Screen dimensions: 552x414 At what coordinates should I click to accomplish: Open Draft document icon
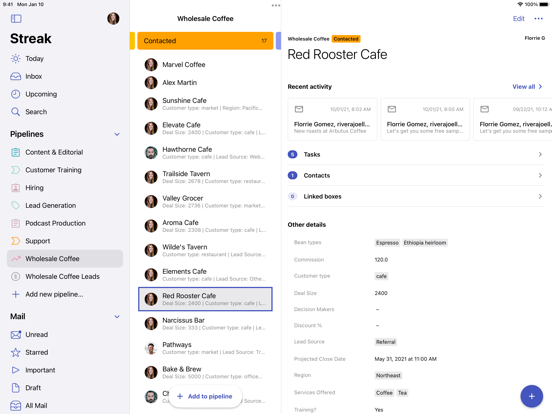coord(15,388)
